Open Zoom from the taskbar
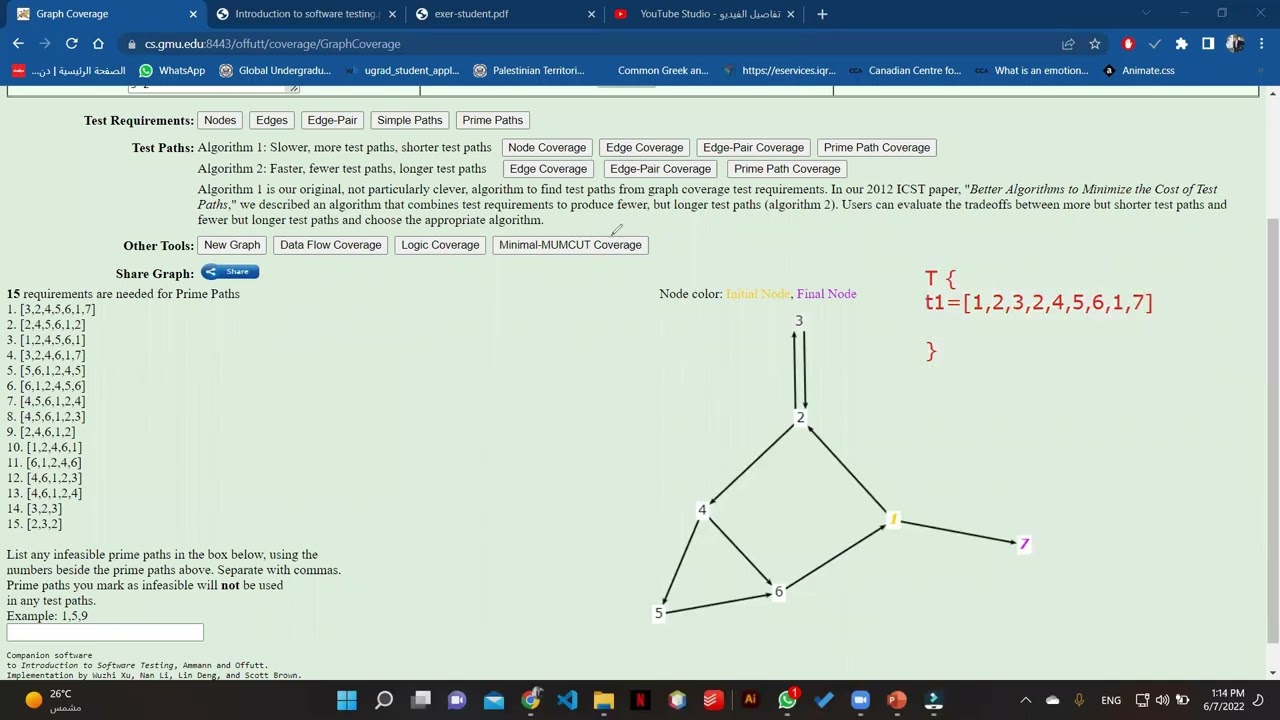The image size is (1280, 720). (860, 700)
